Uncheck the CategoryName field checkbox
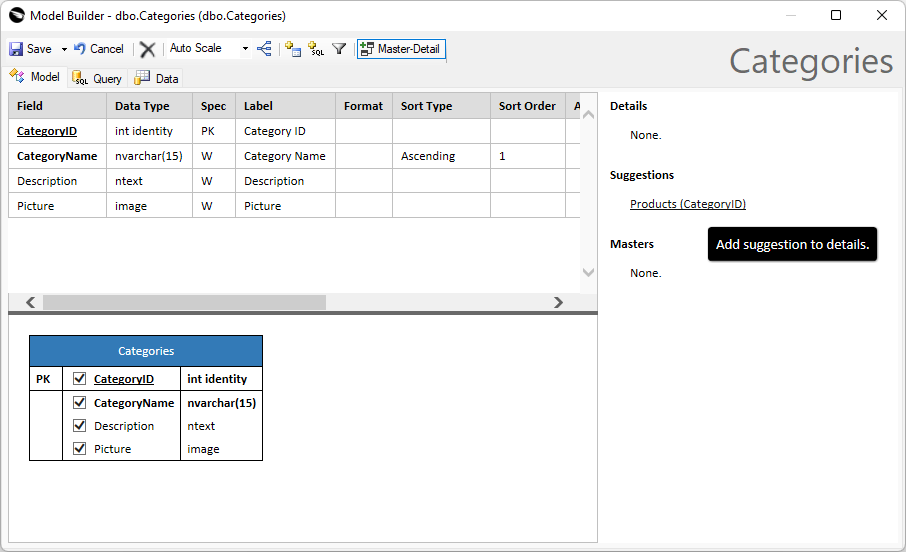The width and height of the screenshot is (906, 552). (x=80, y=403)
